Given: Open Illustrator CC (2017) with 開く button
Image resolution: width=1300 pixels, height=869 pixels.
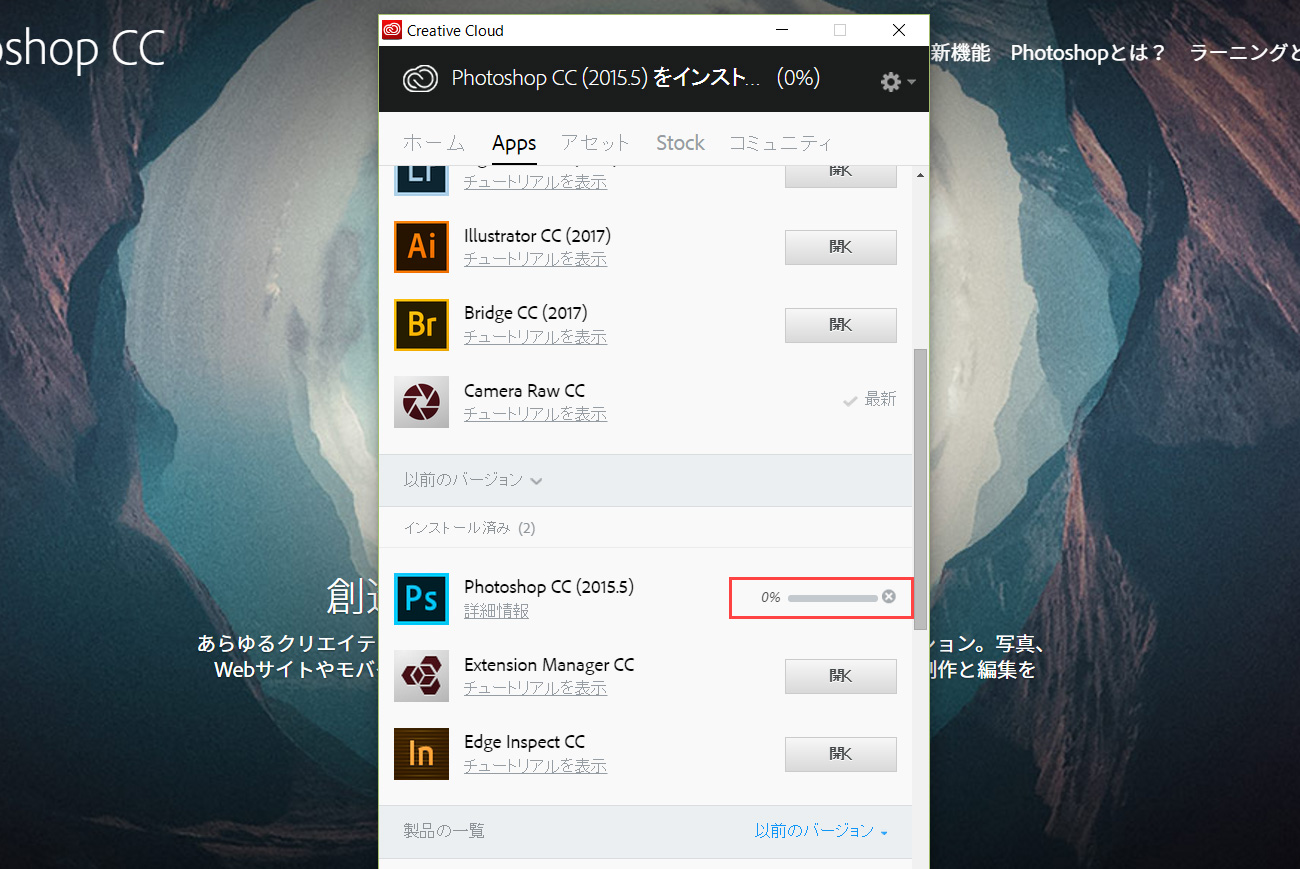Looking at the screenshot, I should pyautogui.click(x=841, y=247).
